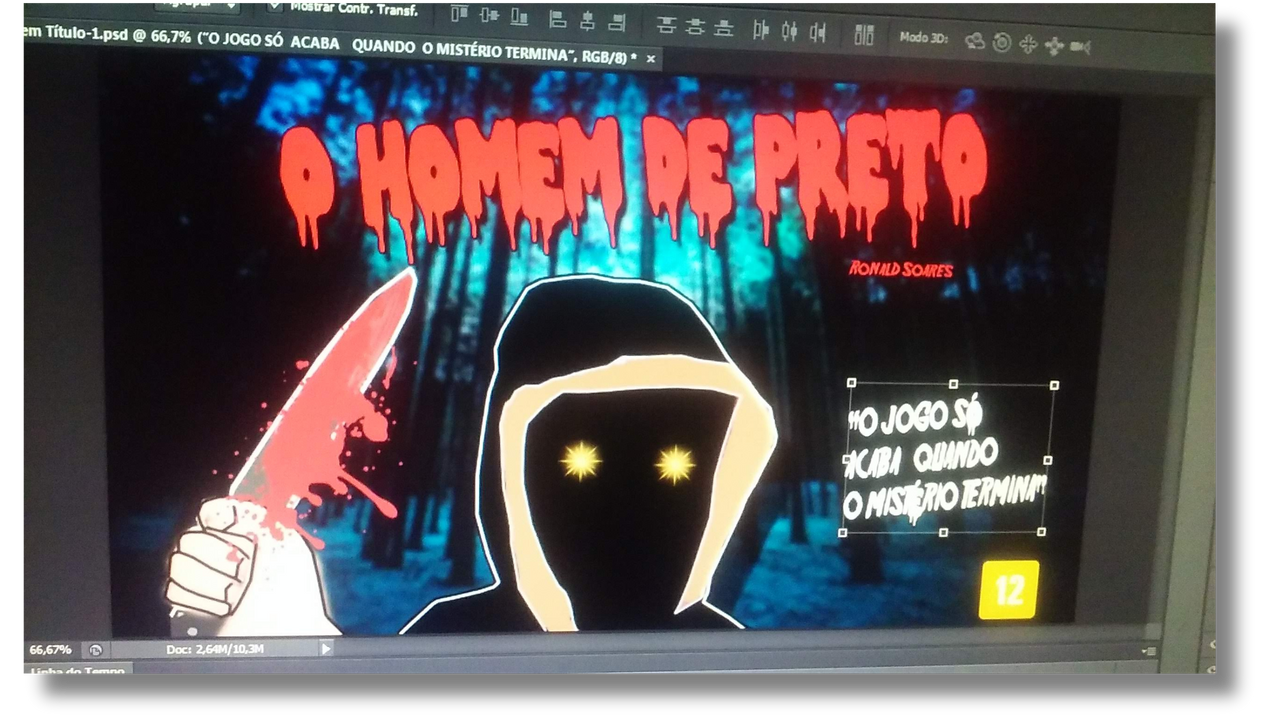Click the align top edges icon
1280x720 pixels.
click(x=460, y=14)
